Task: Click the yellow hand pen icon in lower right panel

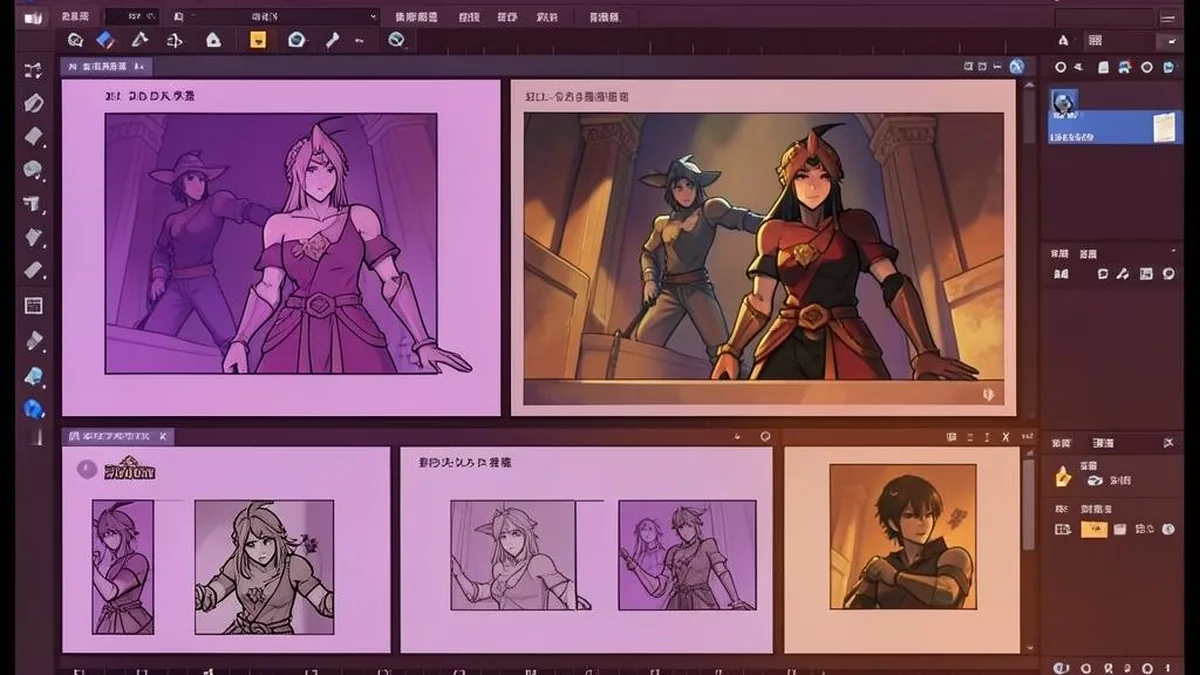Action: point(1063,477)
